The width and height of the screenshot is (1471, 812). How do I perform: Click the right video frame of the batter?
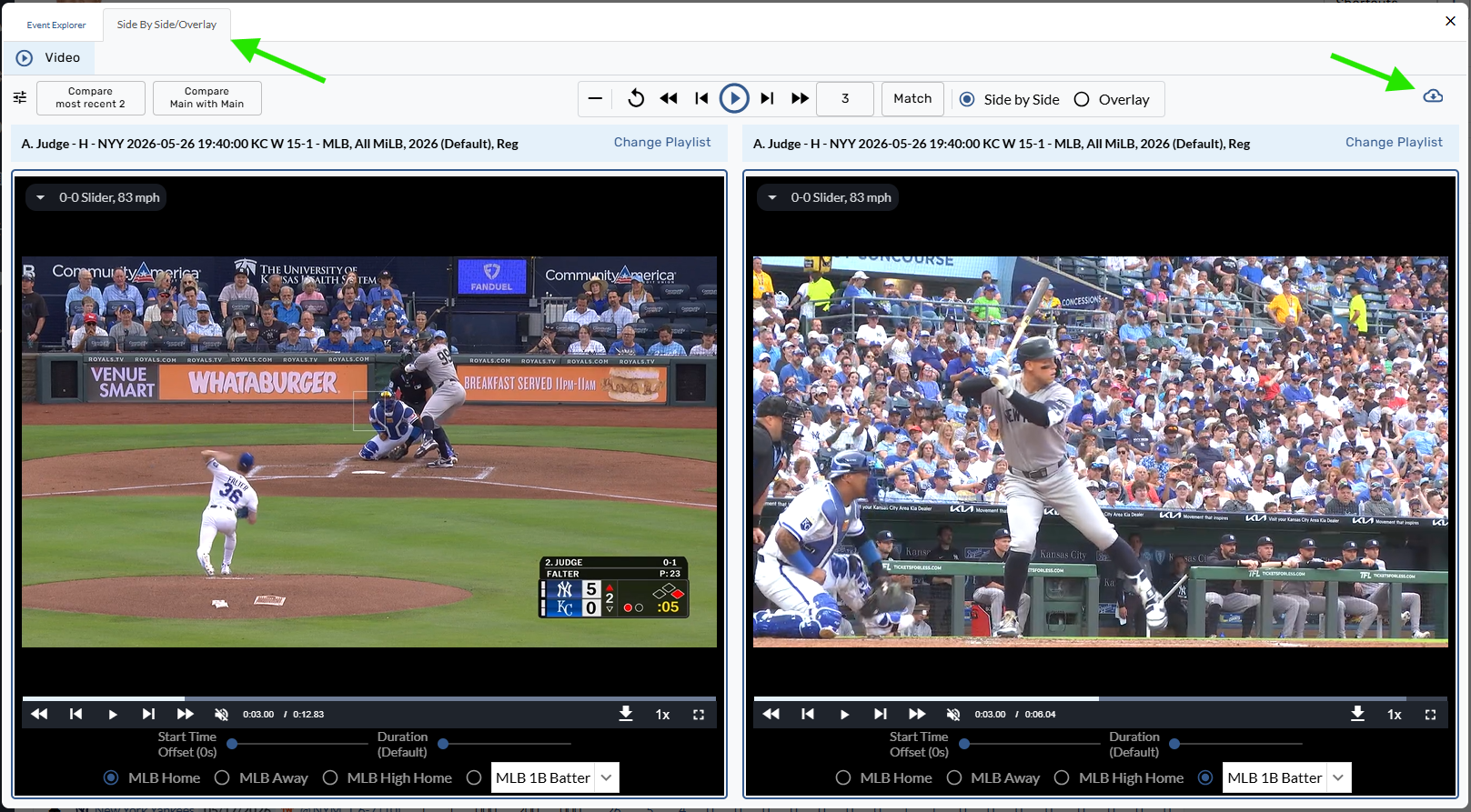[x=1101, y=452]
